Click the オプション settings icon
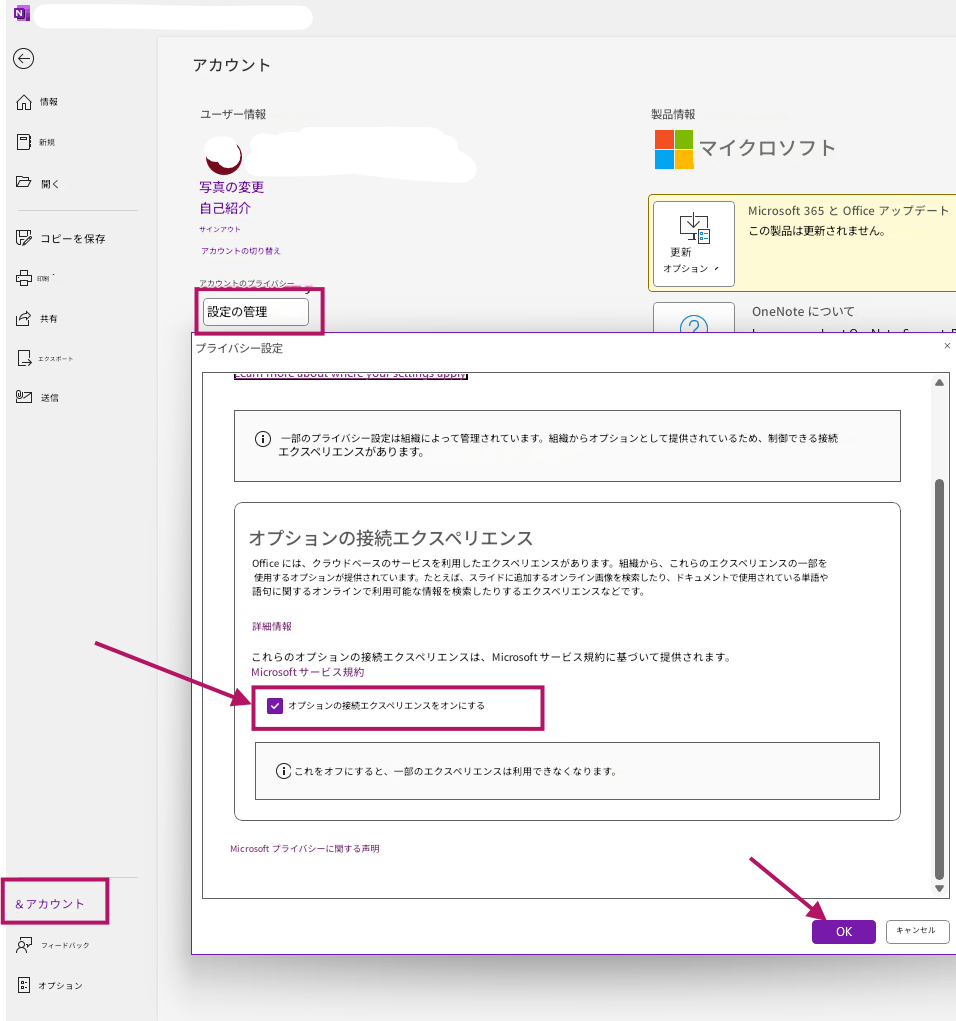This screenshot has height=1021, width=956. point(24,985)
